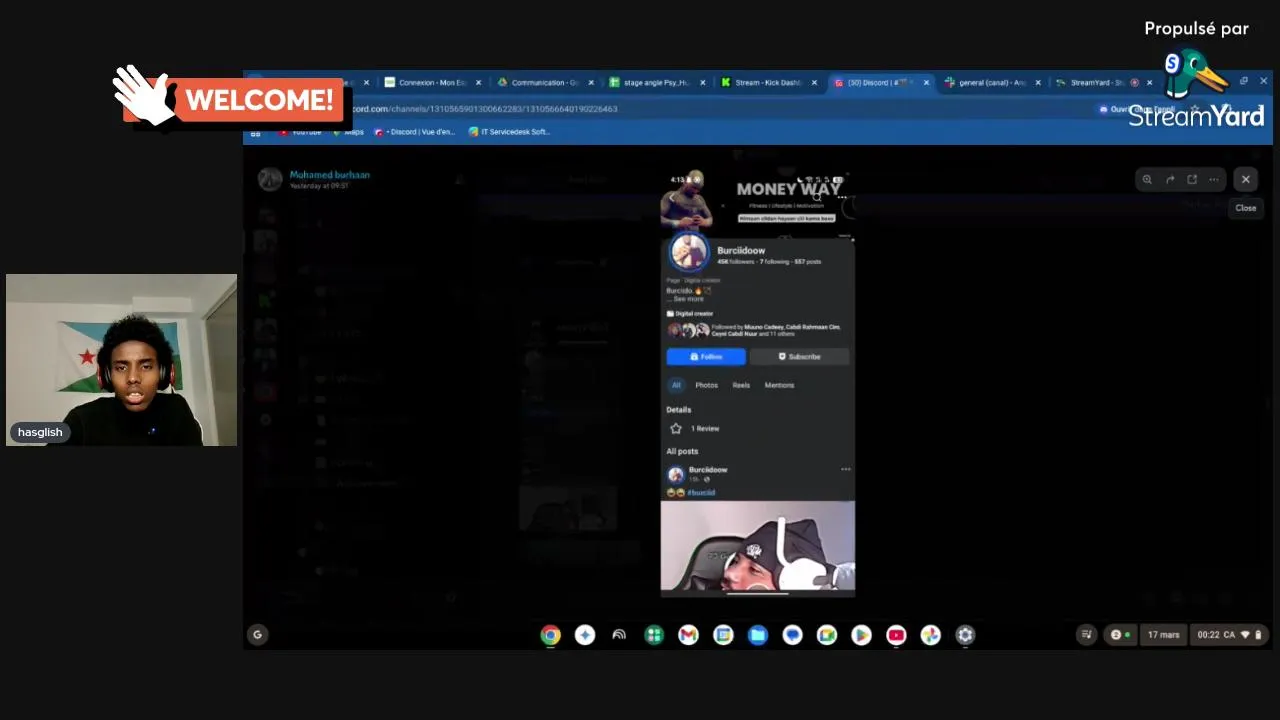Close the Communication tab

[591, 83]
